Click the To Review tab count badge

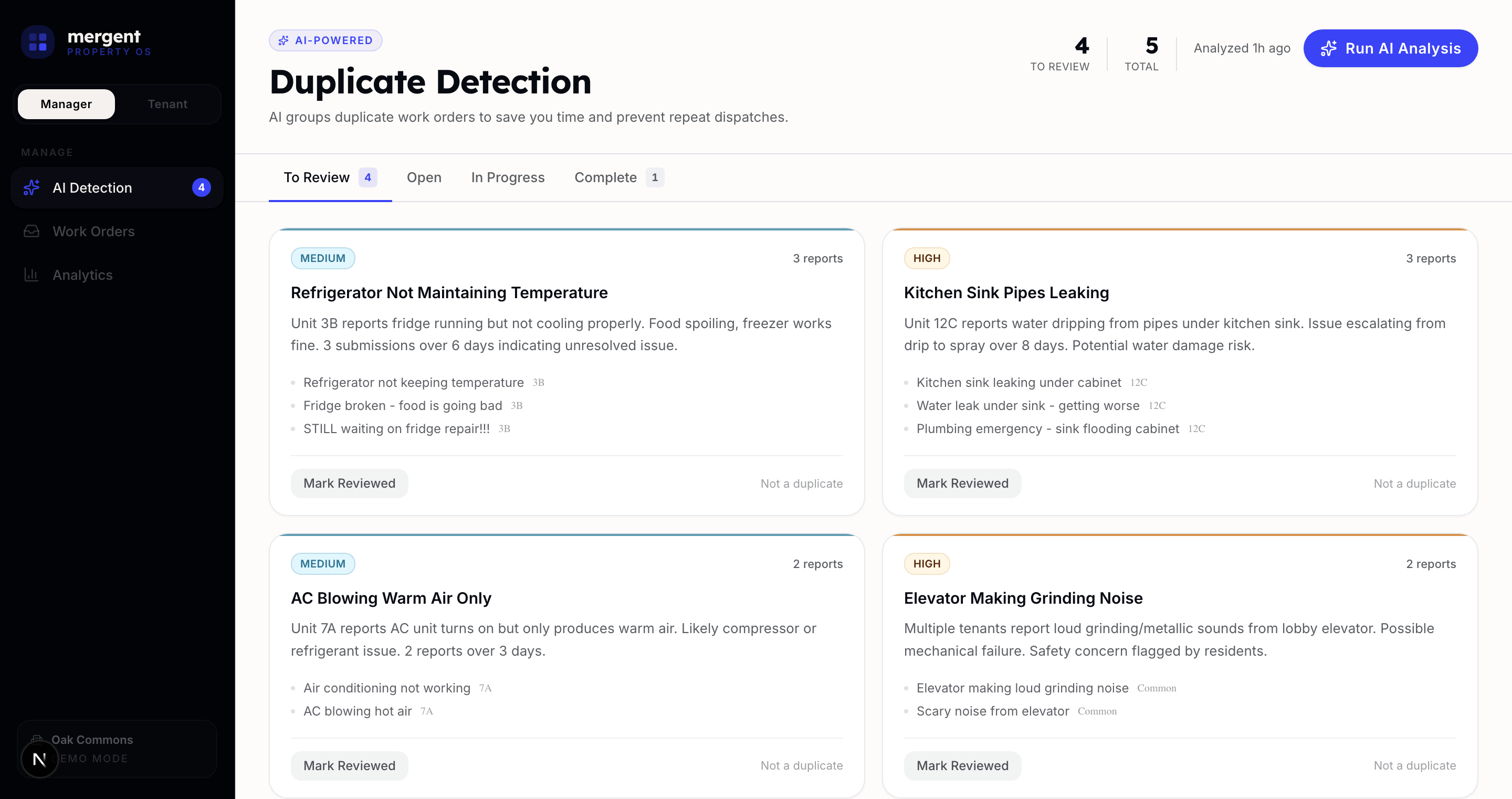coord(367,177)
